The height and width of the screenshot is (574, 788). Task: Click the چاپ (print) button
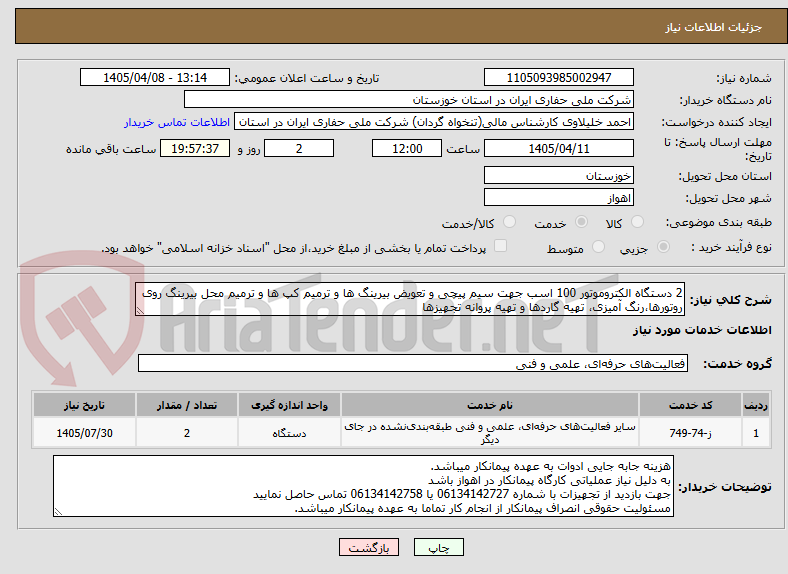439,547
